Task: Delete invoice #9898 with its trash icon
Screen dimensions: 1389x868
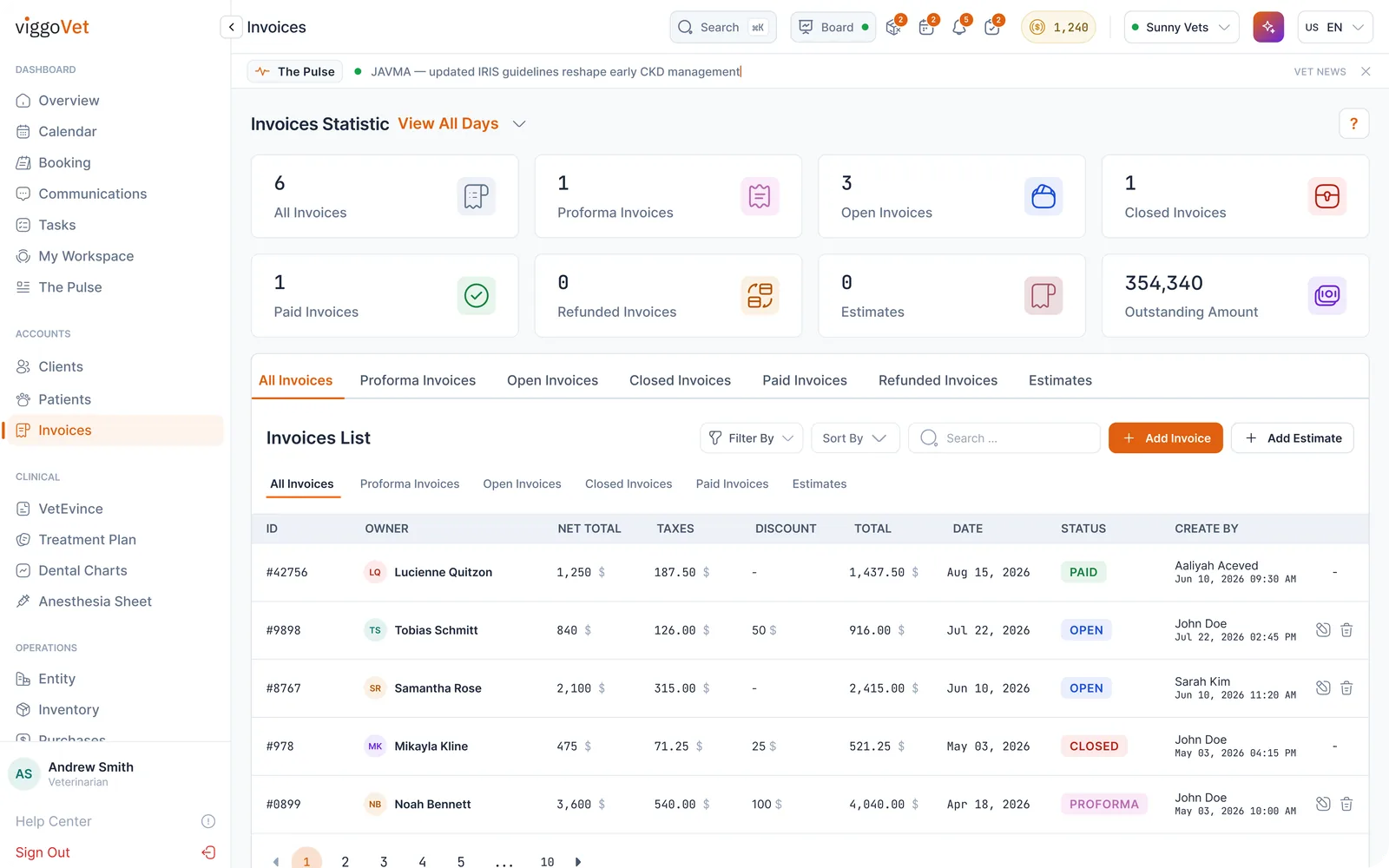Action: (x=1346, y=630)
